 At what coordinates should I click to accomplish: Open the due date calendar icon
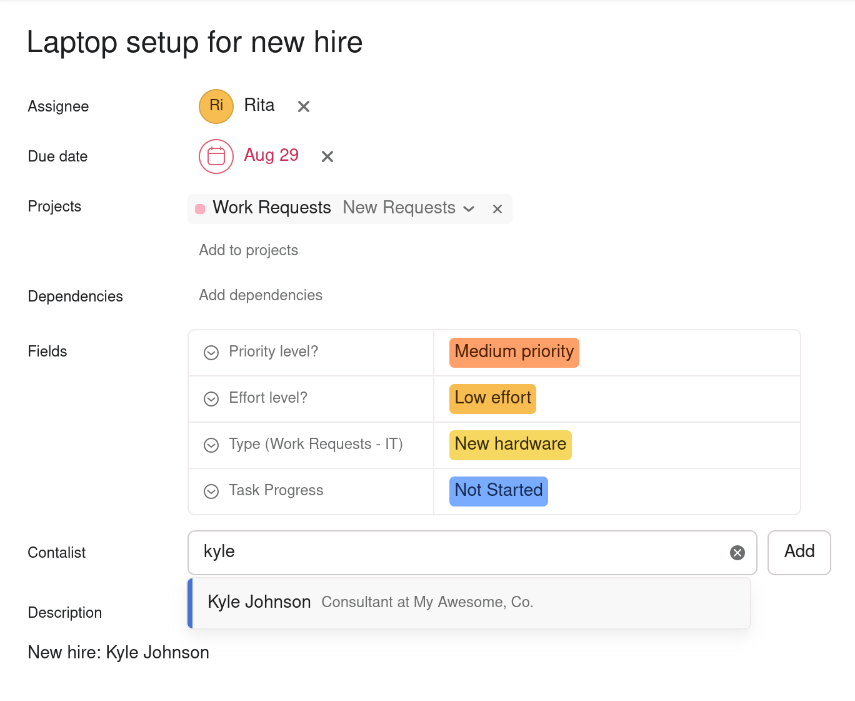tap(216, 156)
